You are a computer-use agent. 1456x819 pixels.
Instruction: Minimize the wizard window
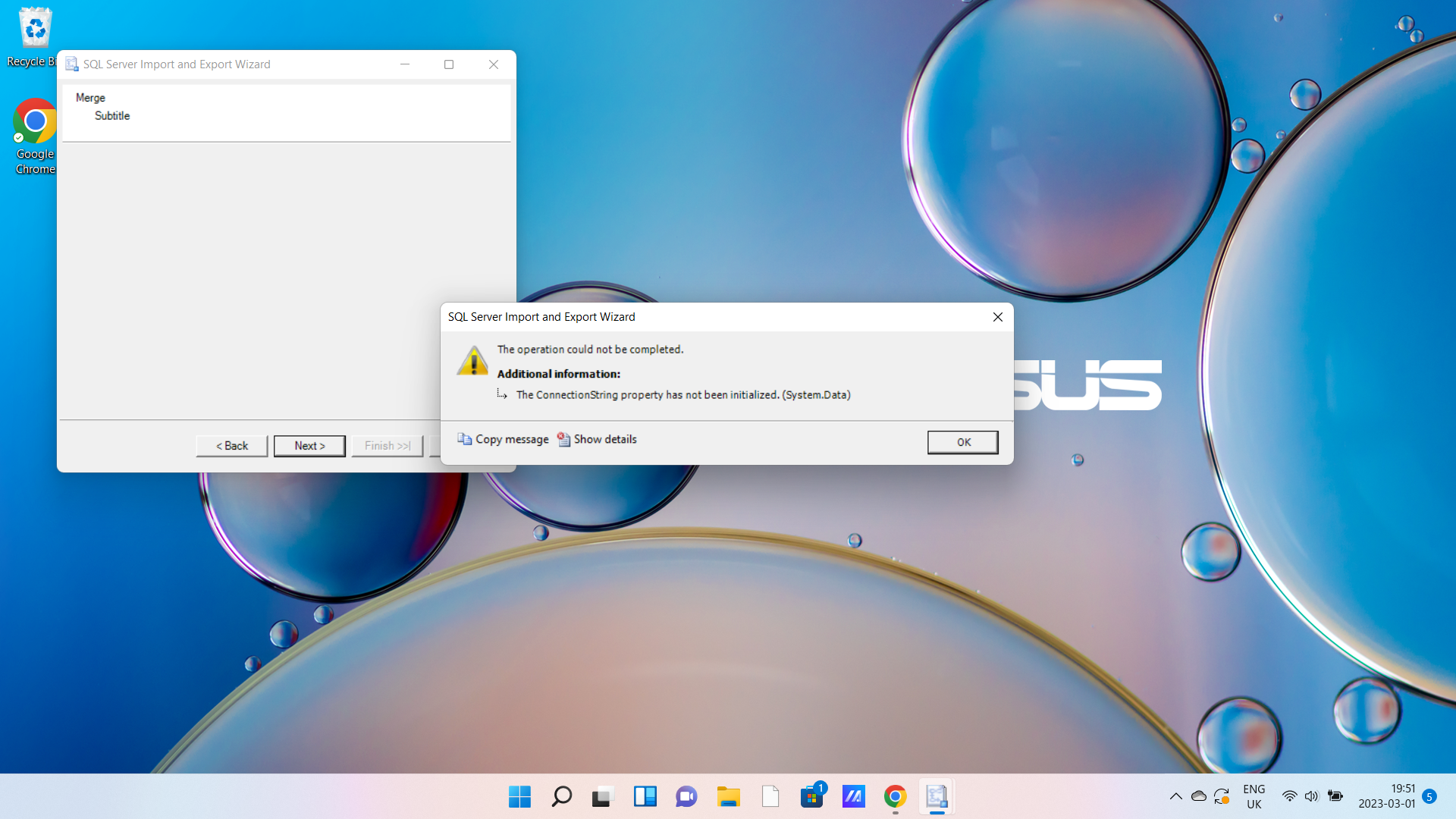click(x=405, y=64)
